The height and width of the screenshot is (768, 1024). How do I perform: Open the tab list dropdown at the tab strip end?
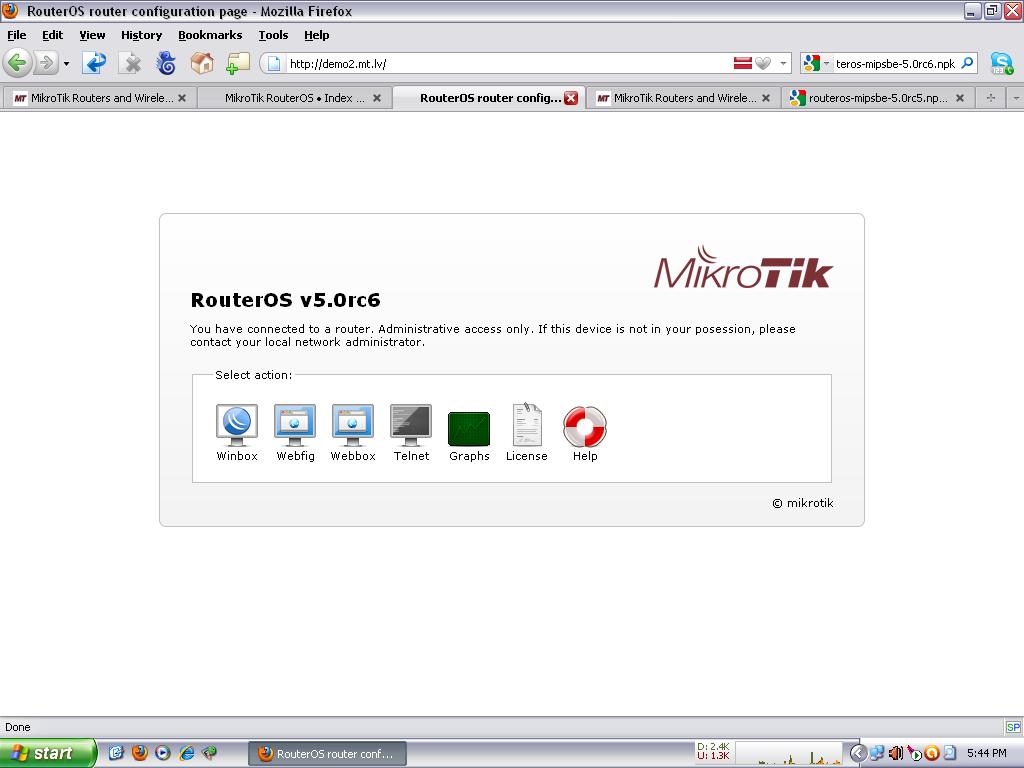pos(1016,98)
